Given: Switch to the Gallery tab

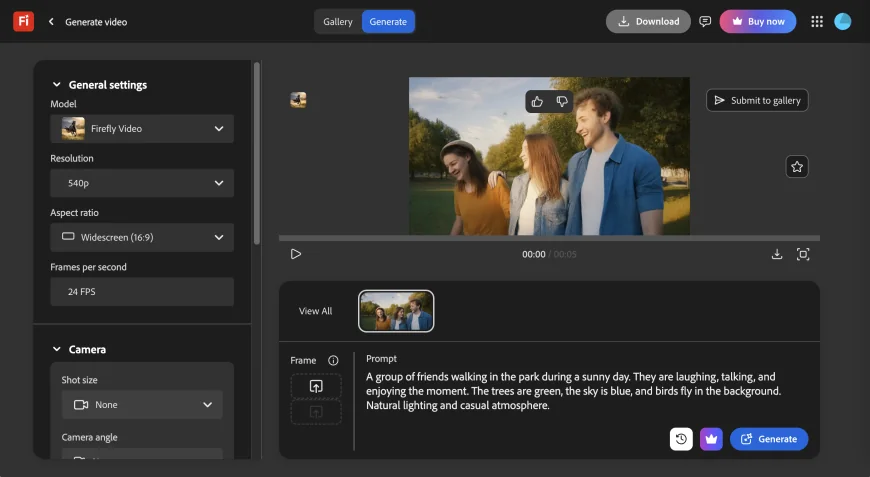Looking at the screenshot, I should tap(338, 22).
